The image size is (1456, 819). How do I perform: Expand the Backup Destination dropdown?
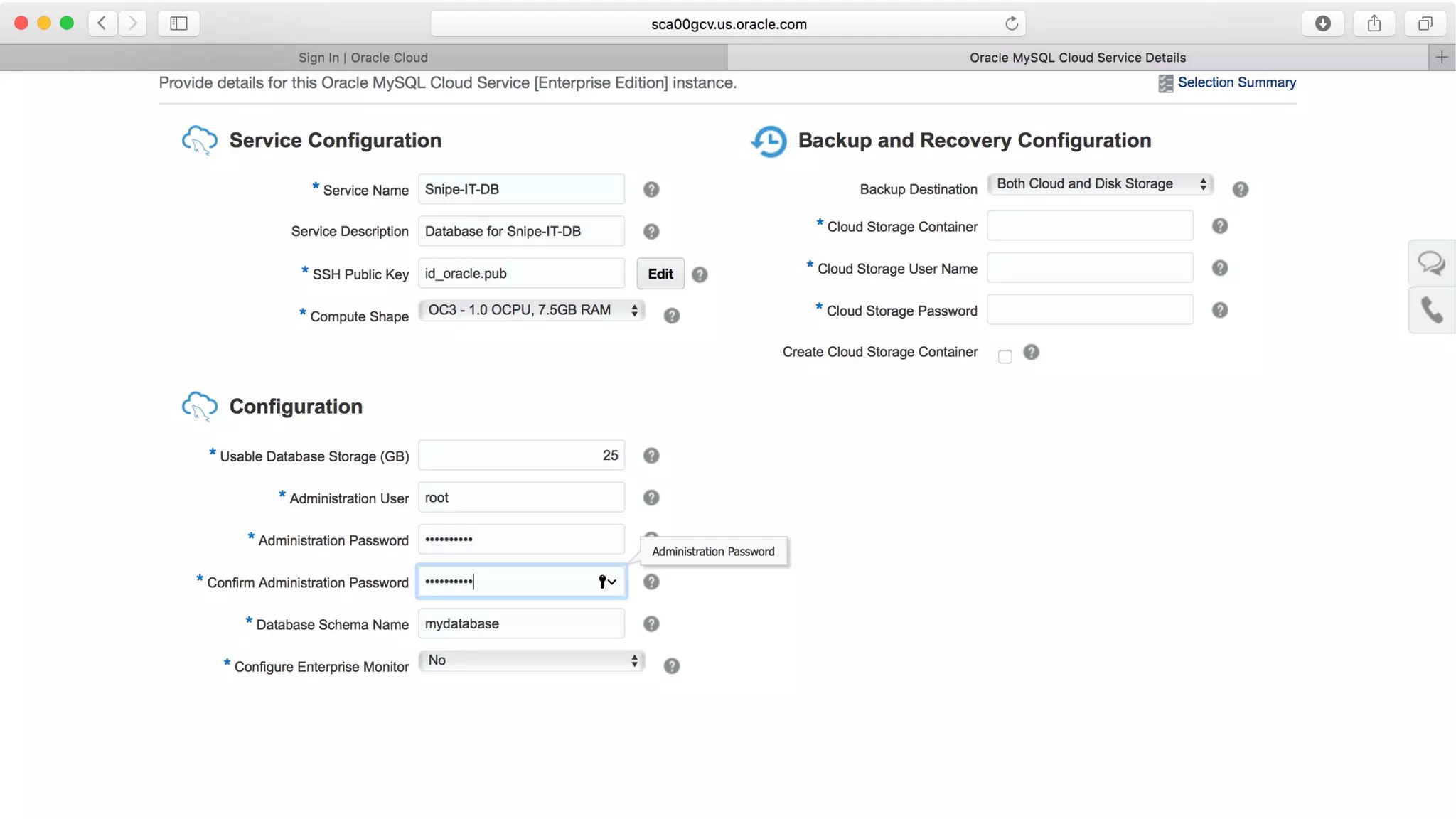(1100, 184)
